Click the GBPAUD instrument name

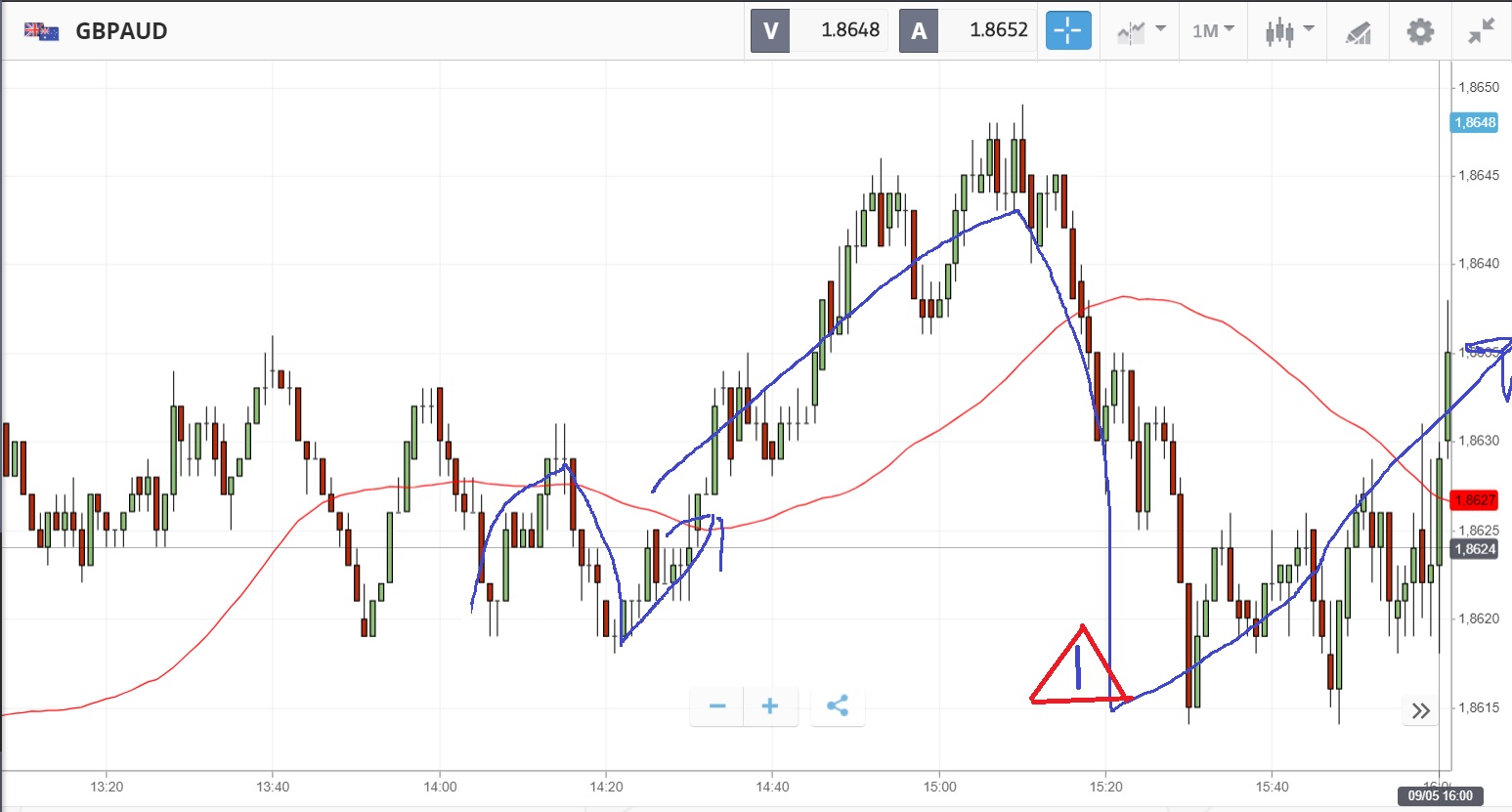121,31
